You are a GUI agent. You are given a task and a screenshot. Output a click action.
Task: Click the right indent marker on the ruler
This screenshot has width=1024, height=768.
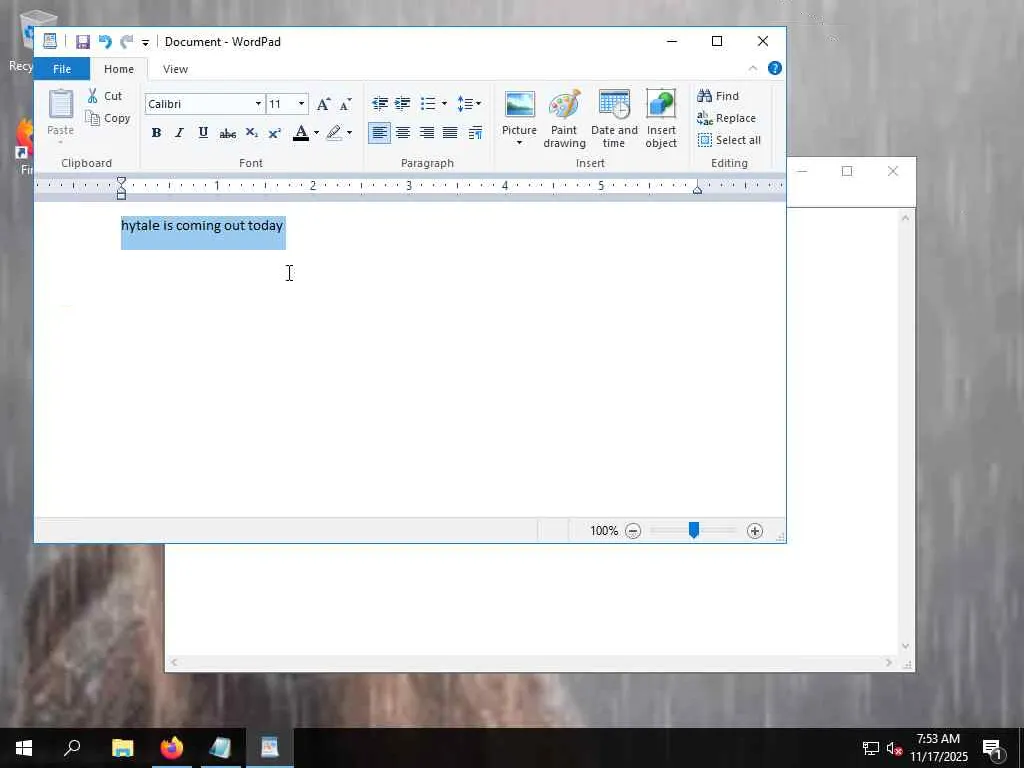pyautogui.click(x=697, y=189)
